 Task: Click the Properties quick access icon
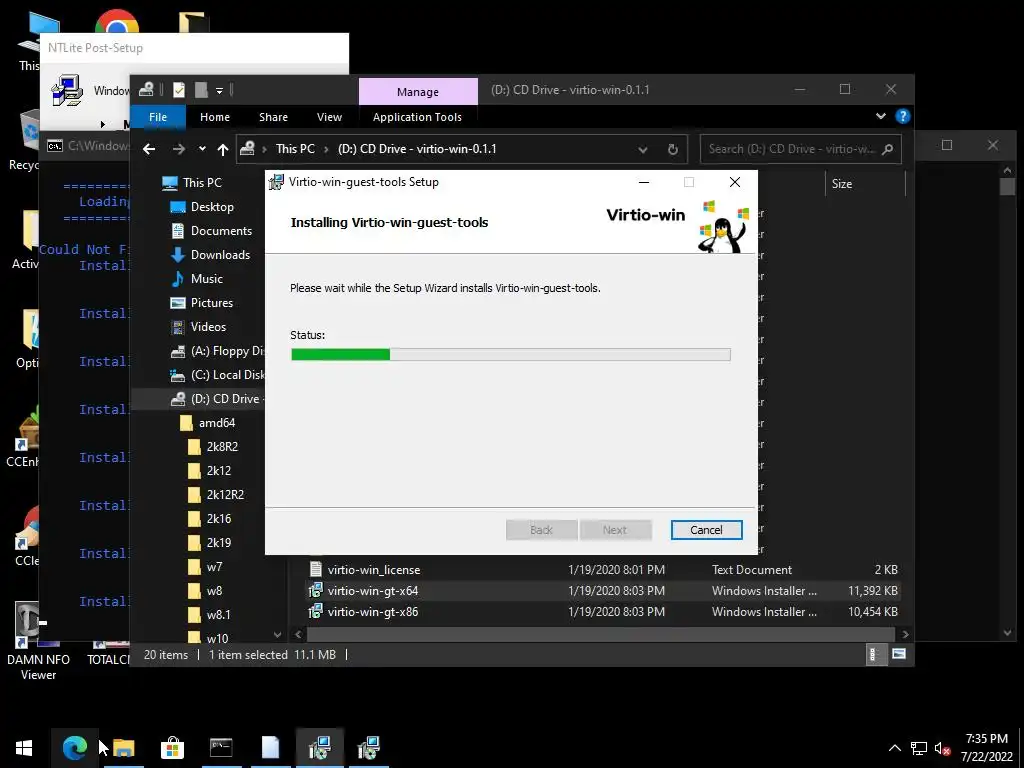click(x=179, y=90)
